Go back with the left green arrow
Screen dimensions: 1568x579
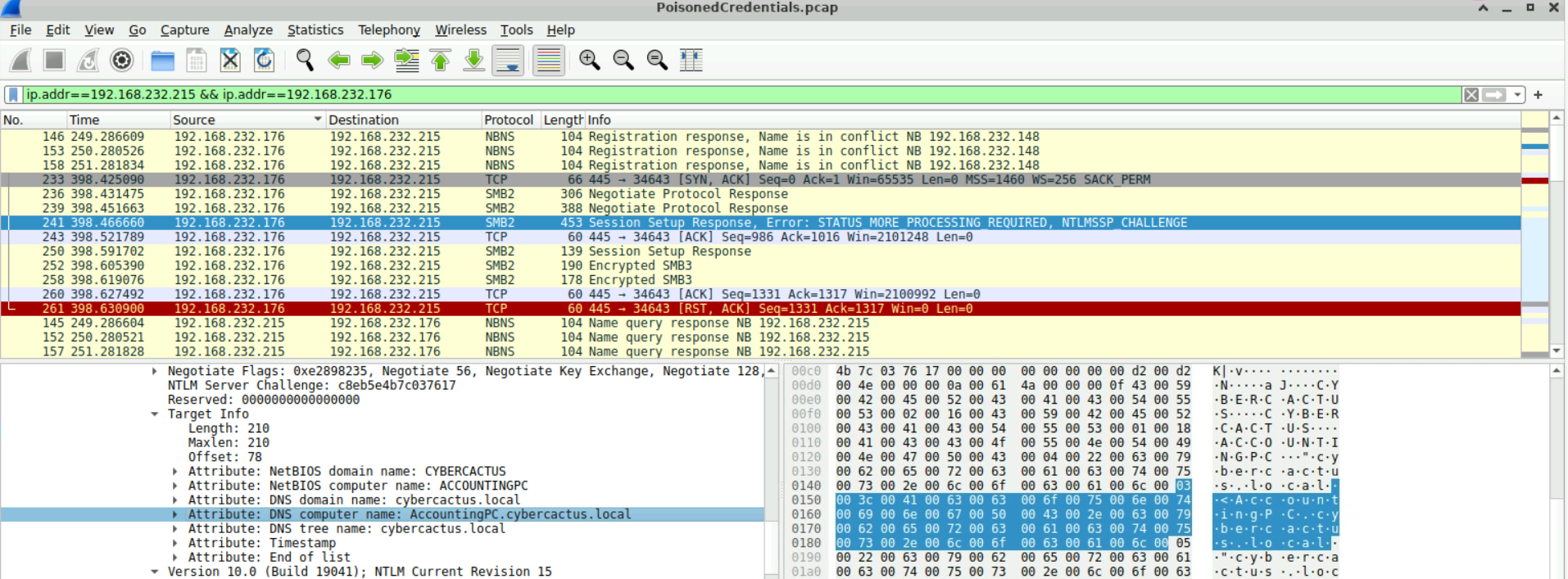coord(338,60)
